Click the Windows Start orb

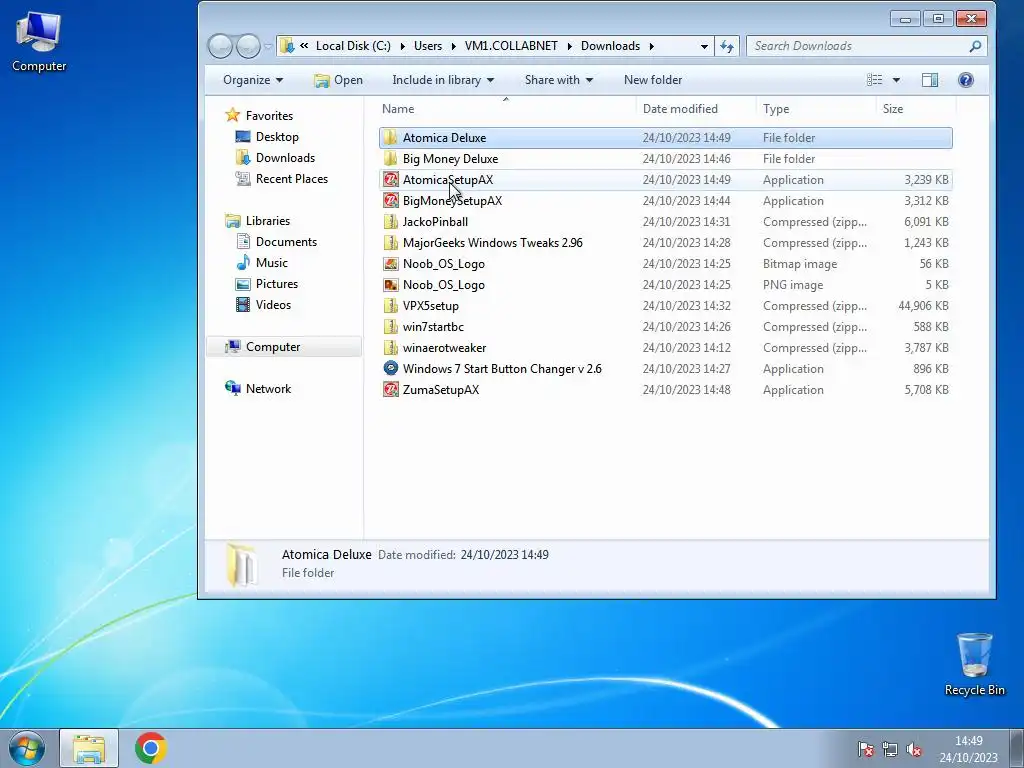click(27, 748)
